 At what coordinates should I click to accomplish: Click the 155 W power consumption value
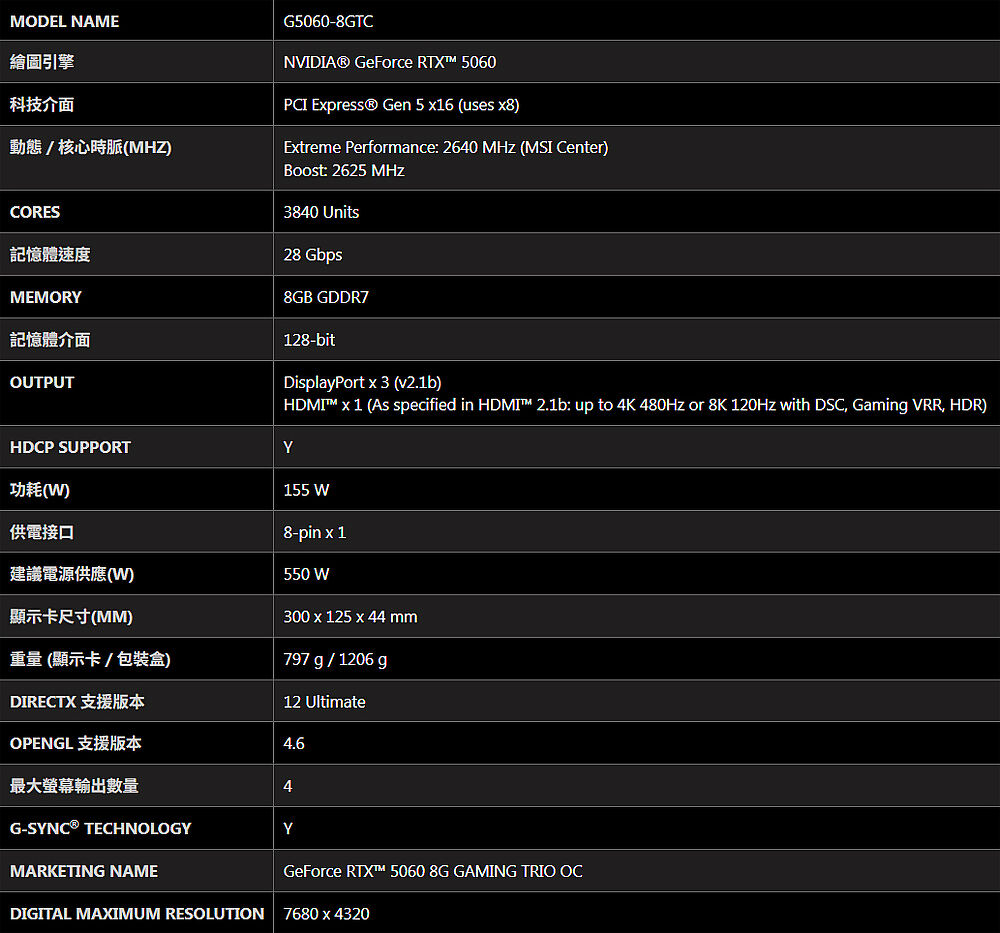coord(306,490)
